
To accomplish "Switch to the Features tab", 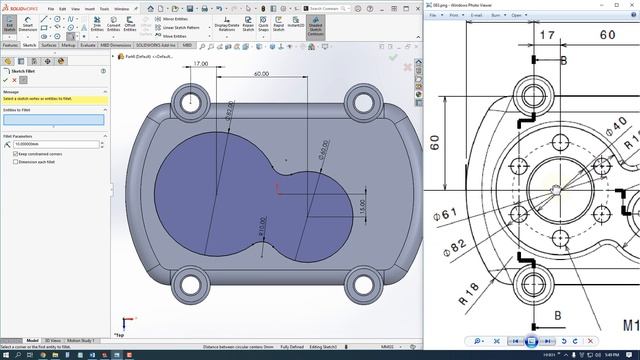I will coord(10,45).
